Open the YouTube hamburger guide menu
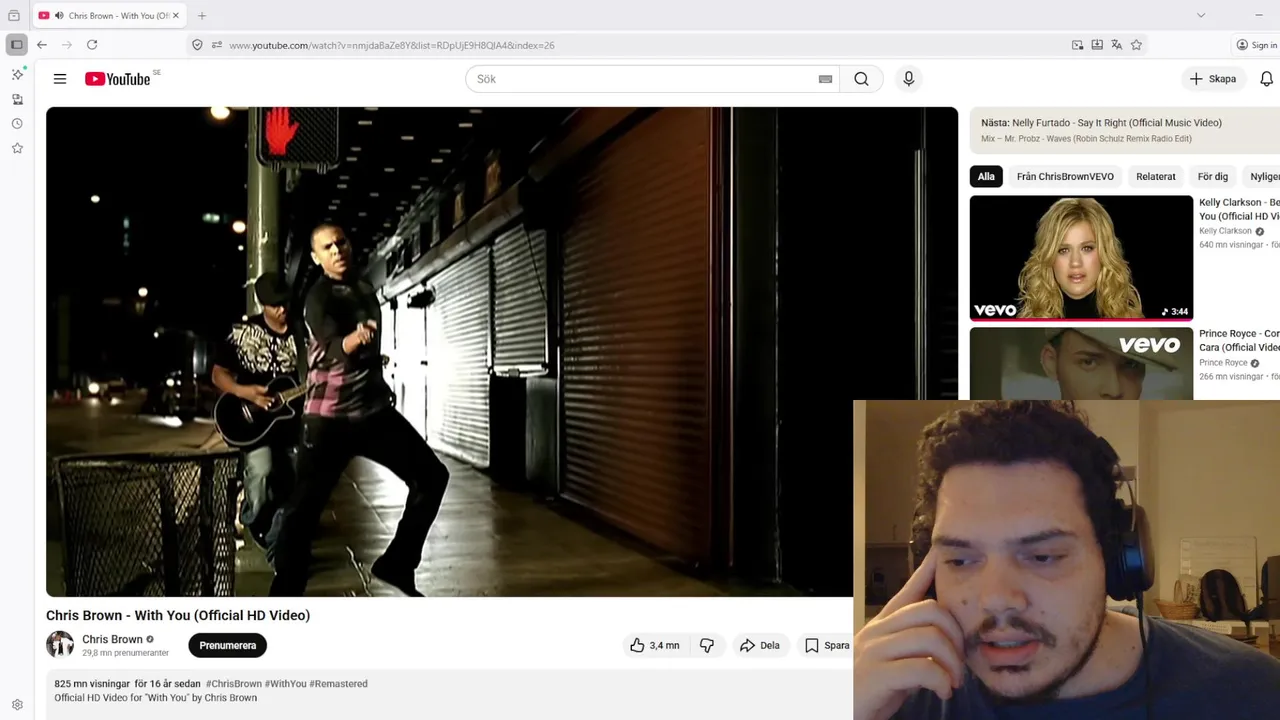Viewport: 1280px width, 720px height. (x=60, y=79)
